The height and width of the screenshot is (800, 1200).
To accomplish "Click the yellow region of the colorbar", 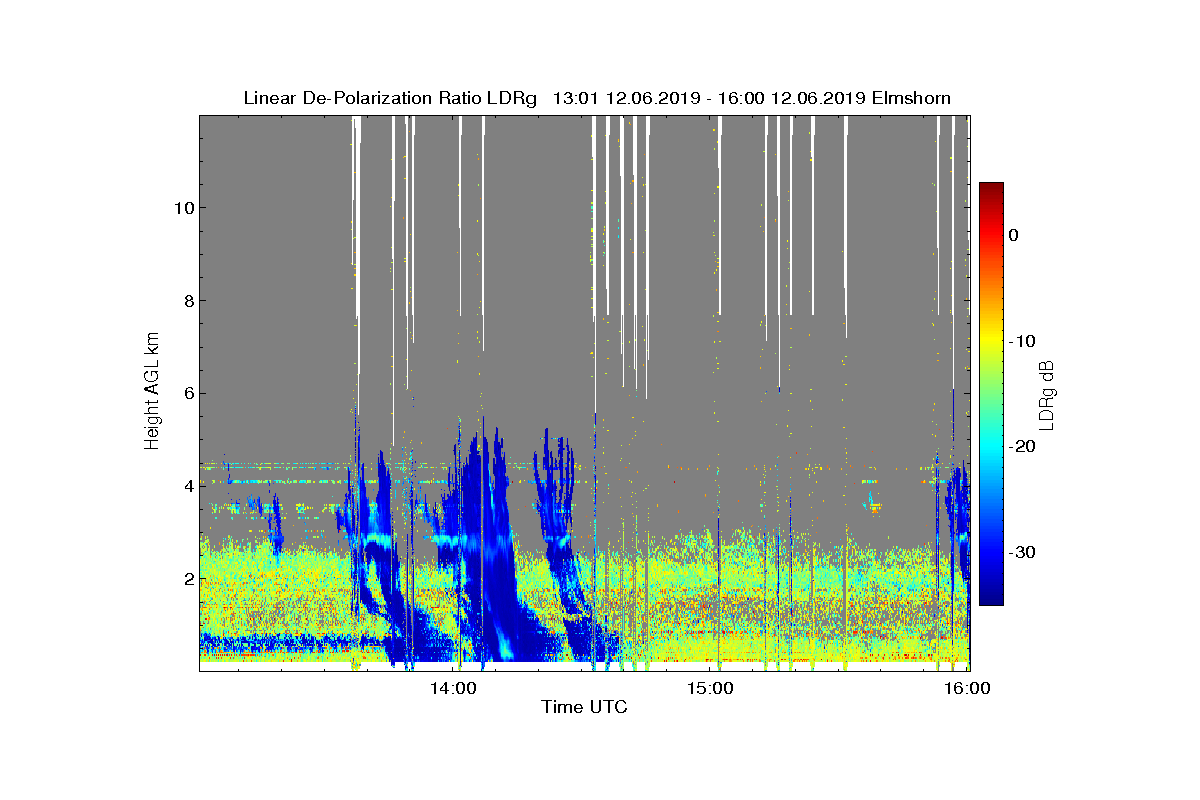I will (x=991, y=341).
